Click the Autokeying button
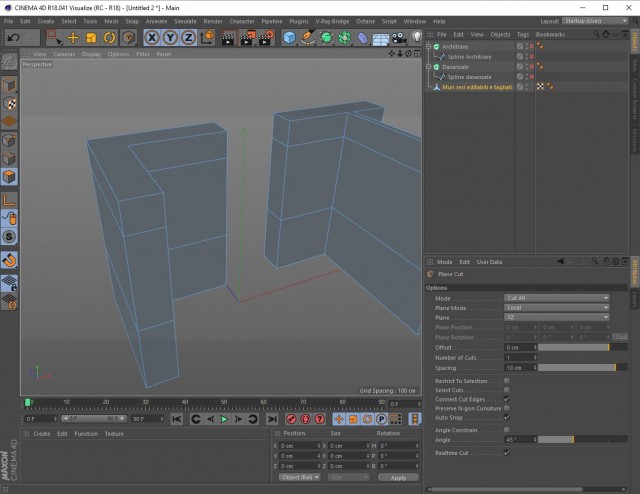The image size is (640, 494). pos(305,419)
